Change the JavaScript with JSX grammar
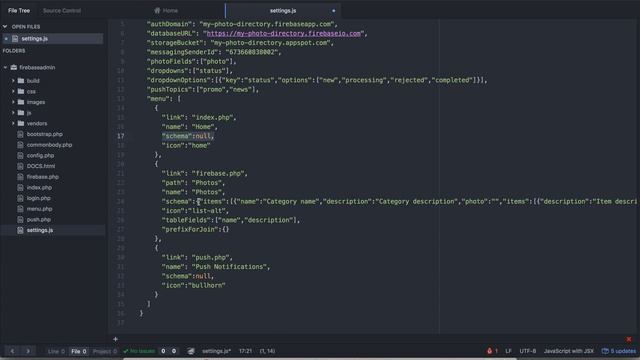This screenshot has height=360, width=640. pos(569,351)
